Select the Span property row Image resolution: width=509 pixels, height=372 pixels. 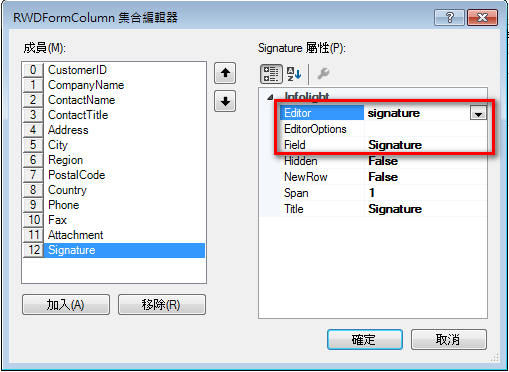pos(383,193)
